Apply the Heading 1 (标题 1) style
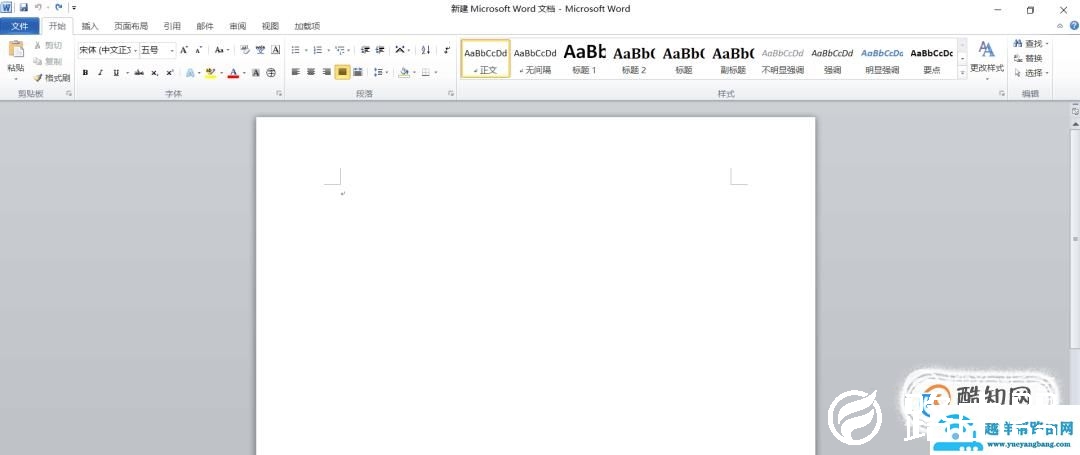The width and height of the screenshot is (1080, 455). [584, 58]
